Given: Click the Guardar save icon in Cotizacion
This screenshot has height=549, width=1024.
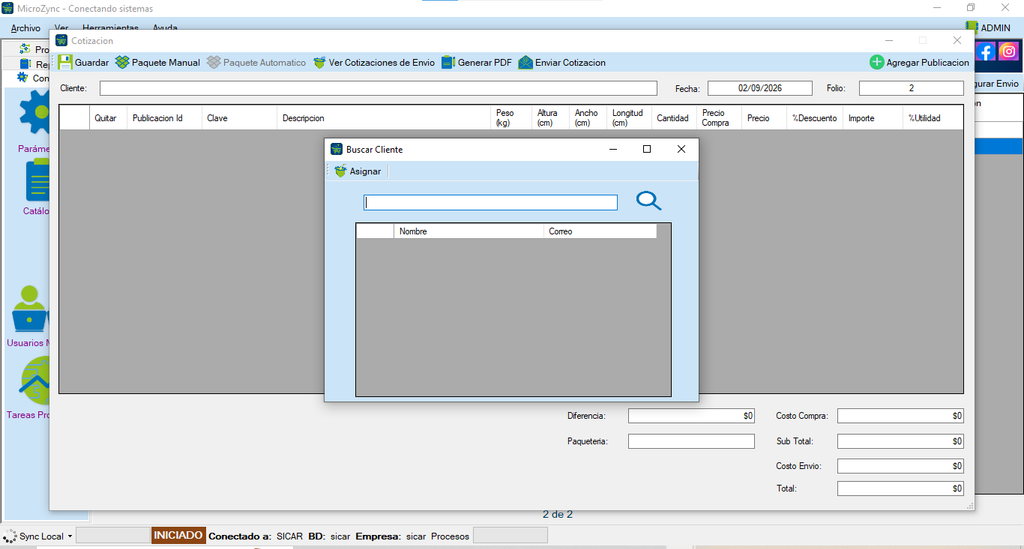Looking at the screenshot, I should (65, 63).
